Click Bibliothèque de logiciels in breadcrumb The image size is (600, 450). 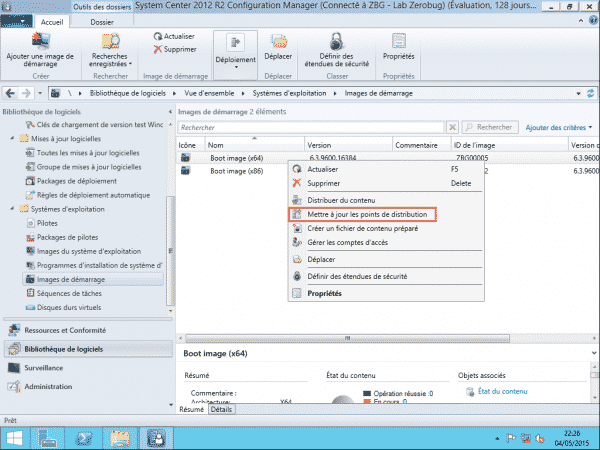click(128, 93)
